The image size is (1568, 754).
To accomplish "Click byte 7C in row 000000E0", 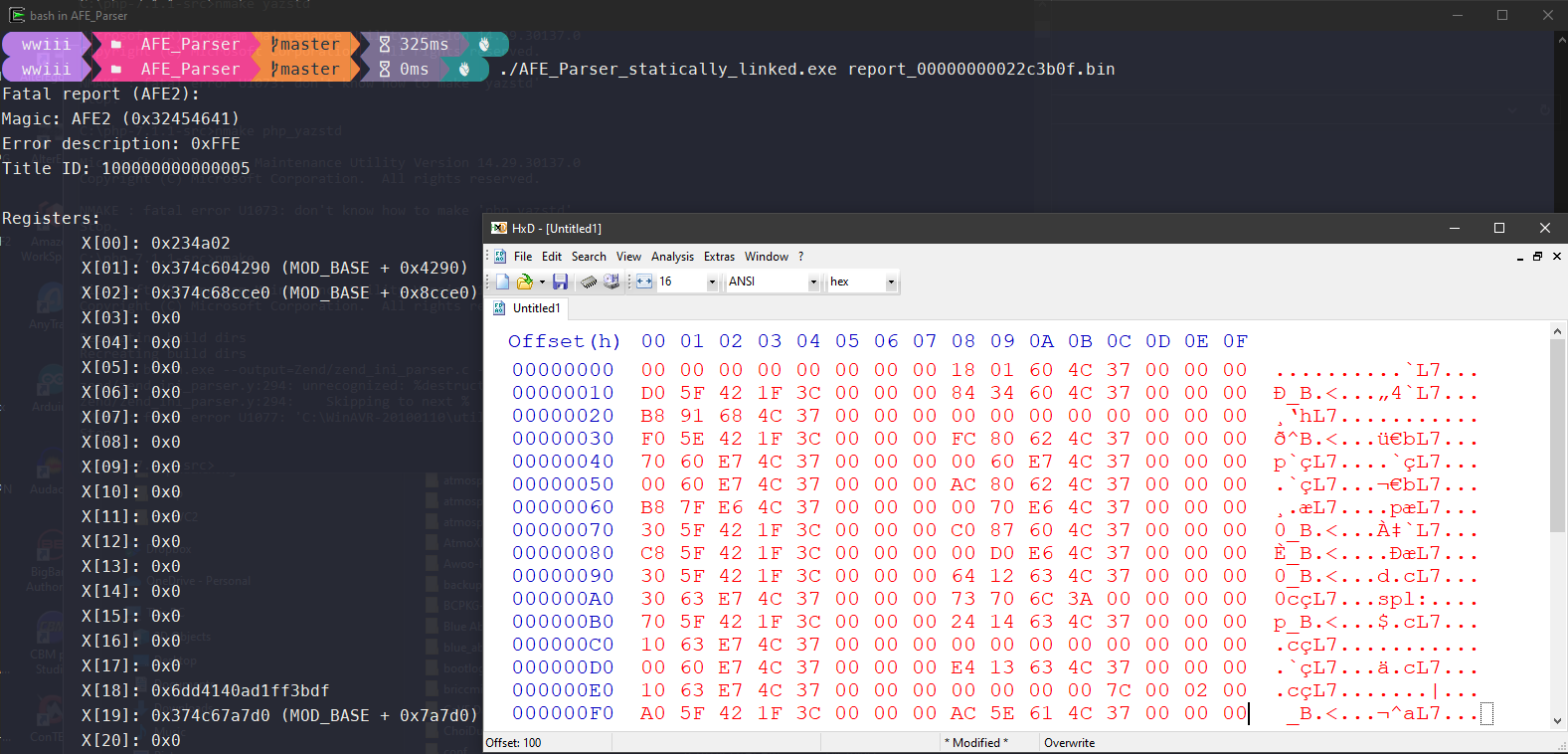I will tap(1119, 690).
